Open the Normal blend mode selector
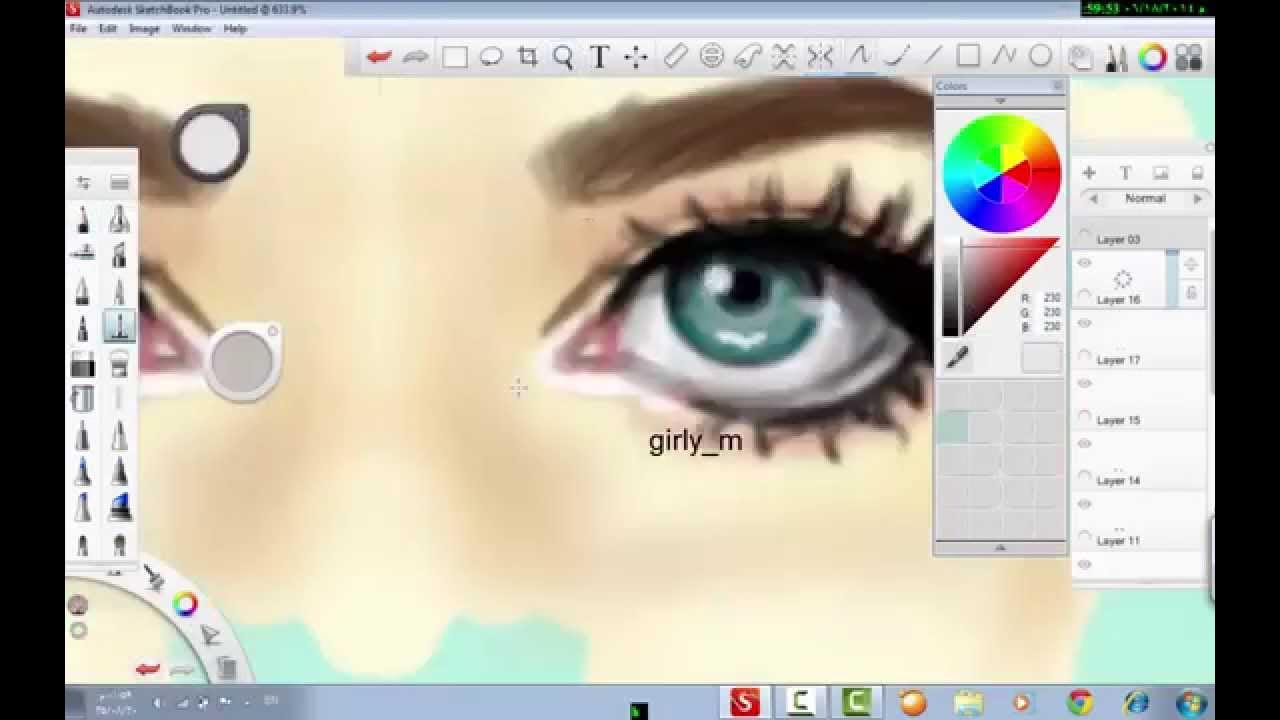 point(1145,199)
